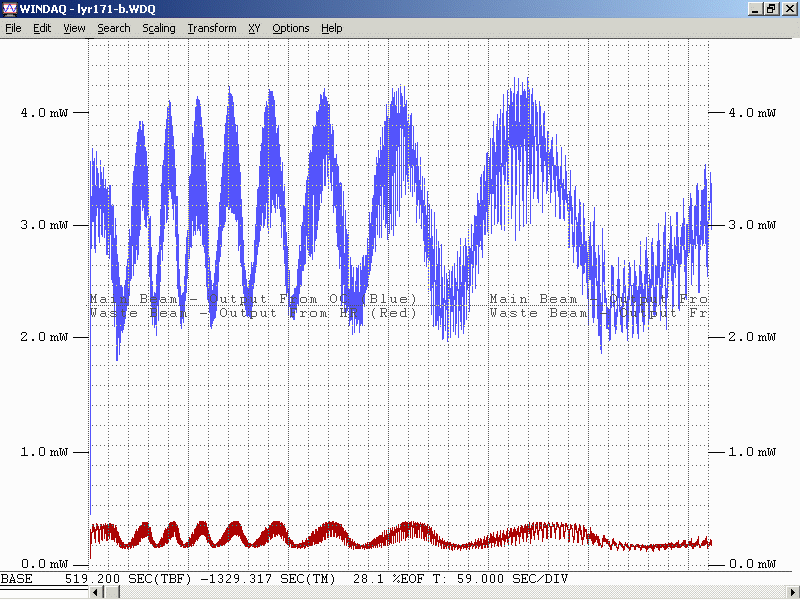Open the XY menu
The height and width of the screenshot is (600, 800).
[x=254, y=28]
